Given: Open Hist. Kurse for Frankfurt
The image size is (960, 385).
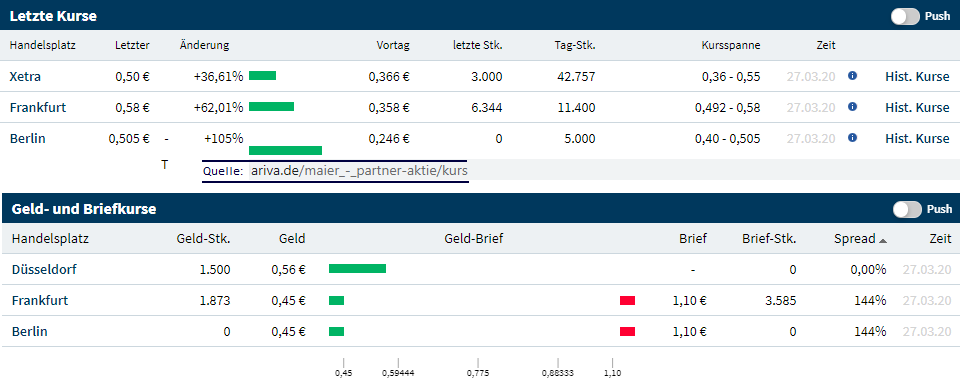Looking at the screenshot, I should pos(917,107).
